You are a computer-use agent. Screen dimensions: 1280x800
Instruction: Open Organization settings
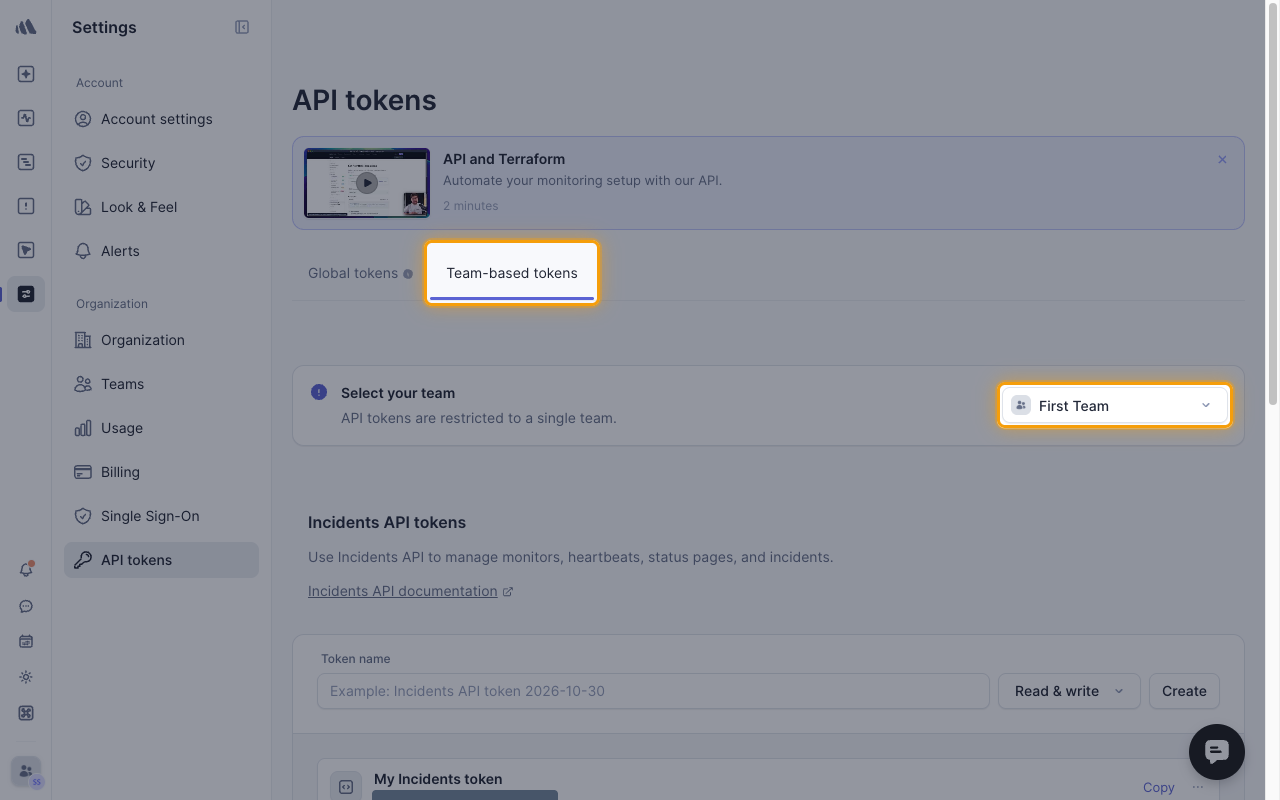tap(161, 340)
